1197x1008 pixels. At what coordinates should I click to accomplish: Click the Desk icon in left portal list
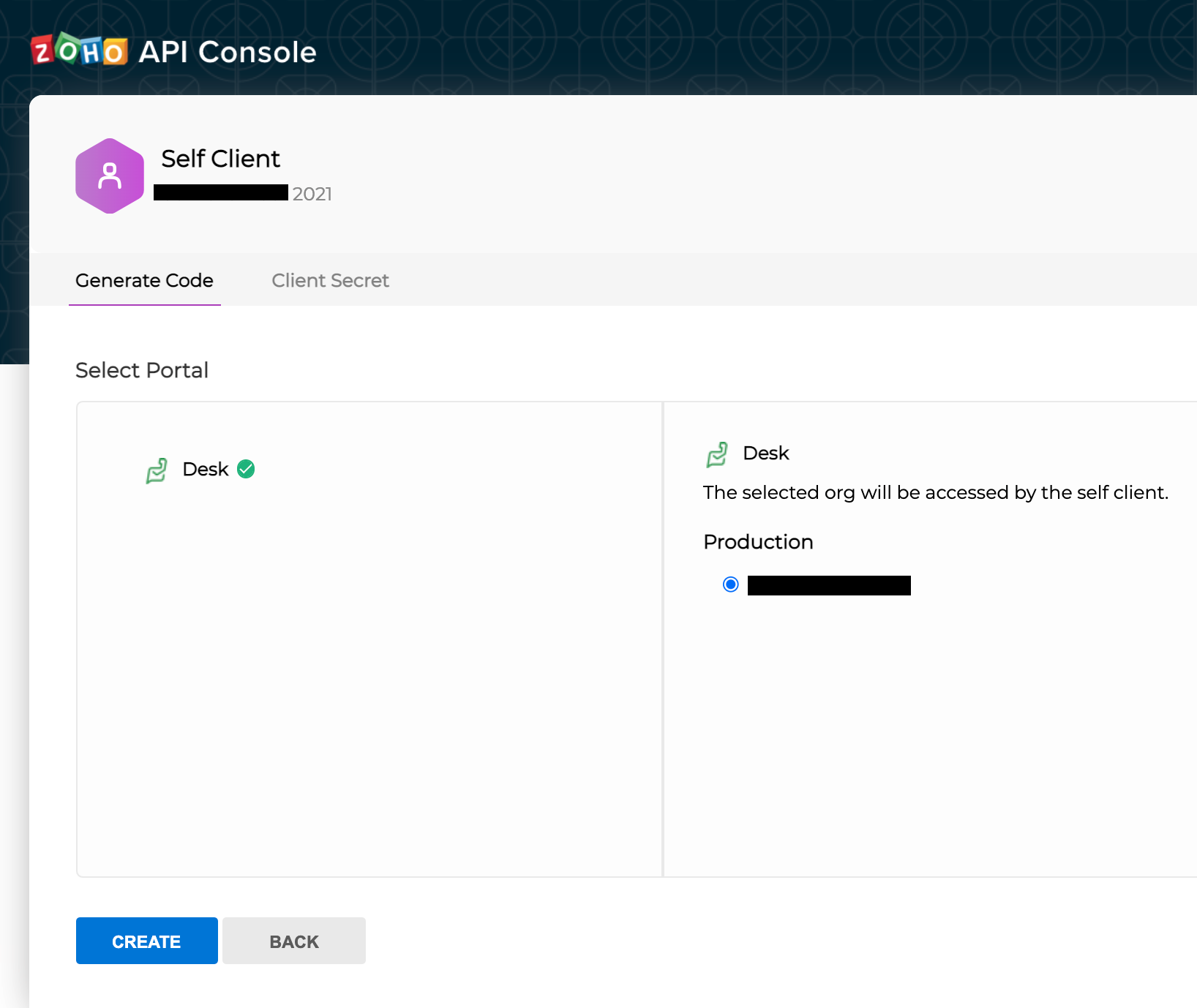pos(157,470)
